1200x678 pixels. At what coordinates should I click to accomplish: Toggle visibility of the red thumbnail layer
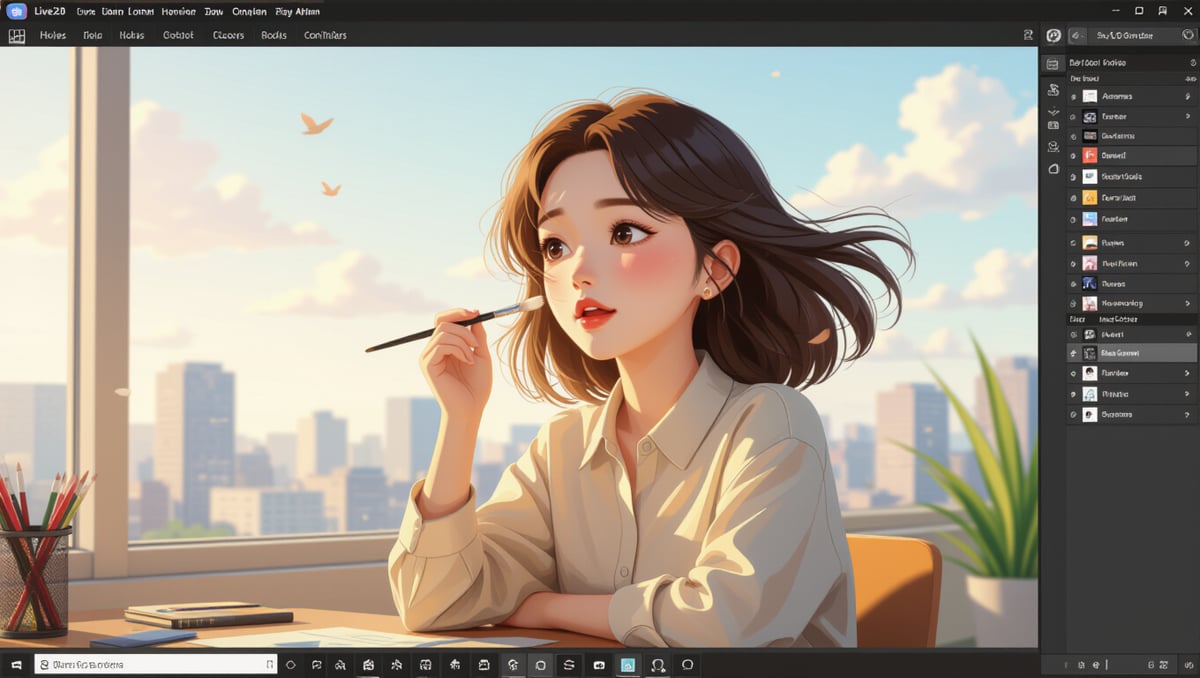1074,156
